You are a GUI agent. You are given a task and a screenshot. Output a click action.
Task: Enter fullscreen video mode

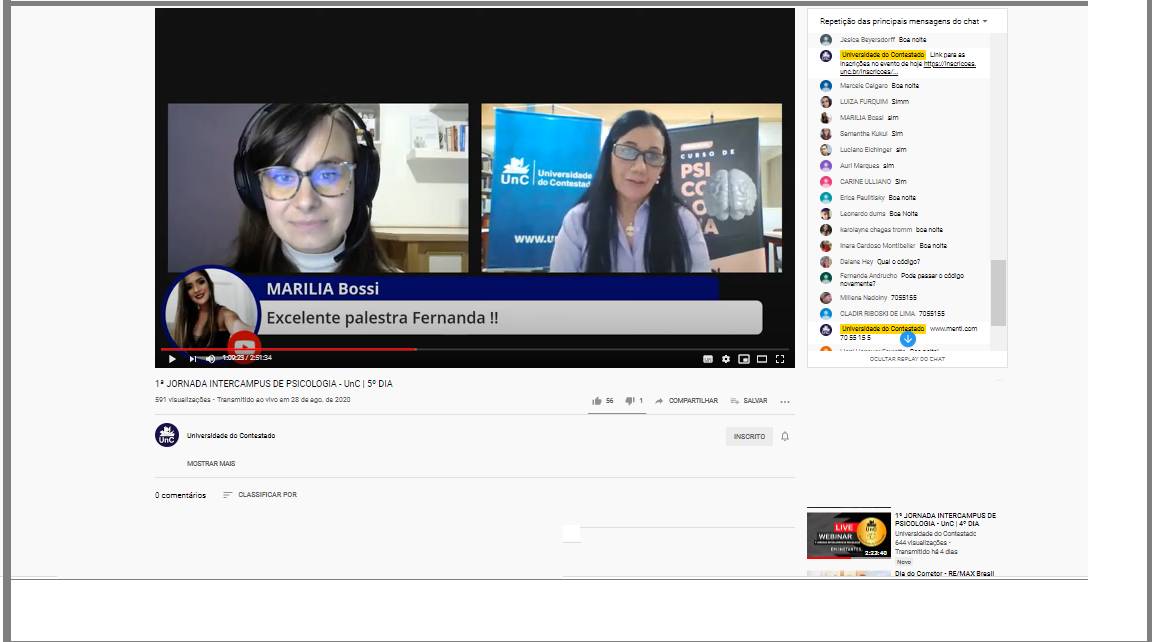[780, 358]
